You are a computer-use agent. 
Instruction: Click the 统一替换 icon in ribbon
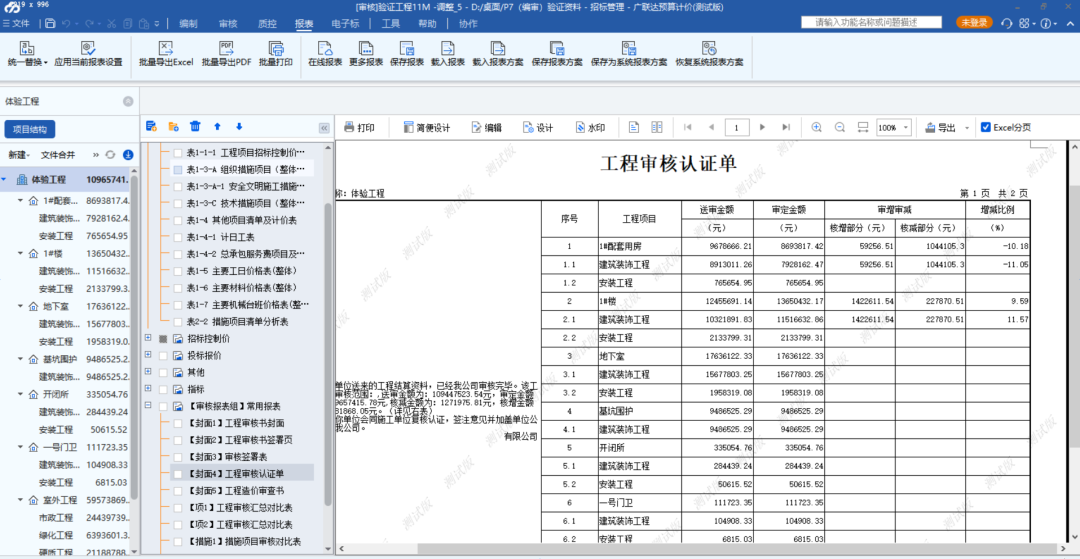pyautogui.click(x=27, y=48)
